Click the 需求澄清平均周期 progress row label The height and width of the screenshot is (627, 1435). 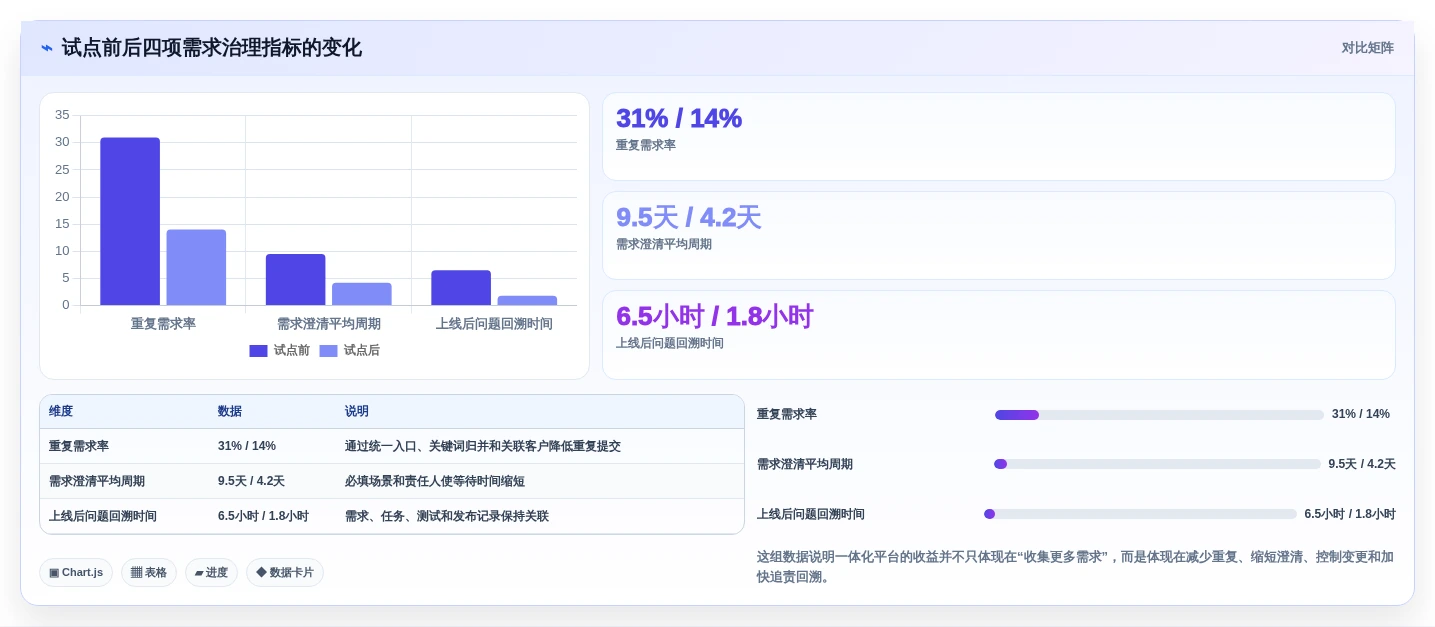point(805,464)
